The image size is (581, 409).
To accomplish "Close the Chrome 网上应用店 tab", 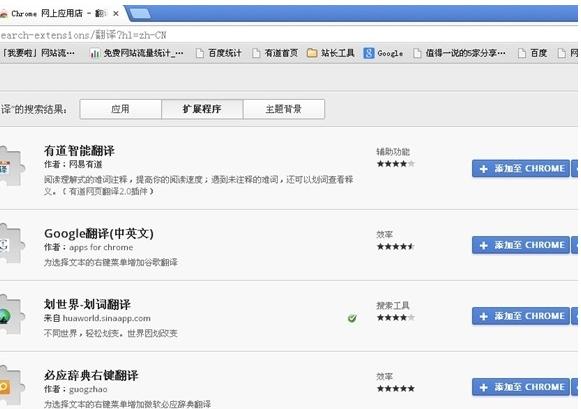I will [116, 14].
